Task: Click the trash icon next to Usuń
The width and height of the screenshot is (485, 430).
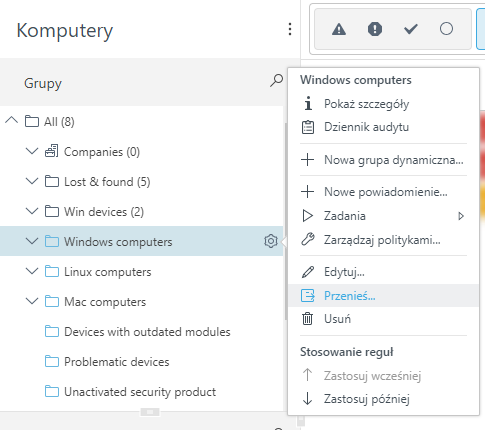Action: click(x=307, y=319)
